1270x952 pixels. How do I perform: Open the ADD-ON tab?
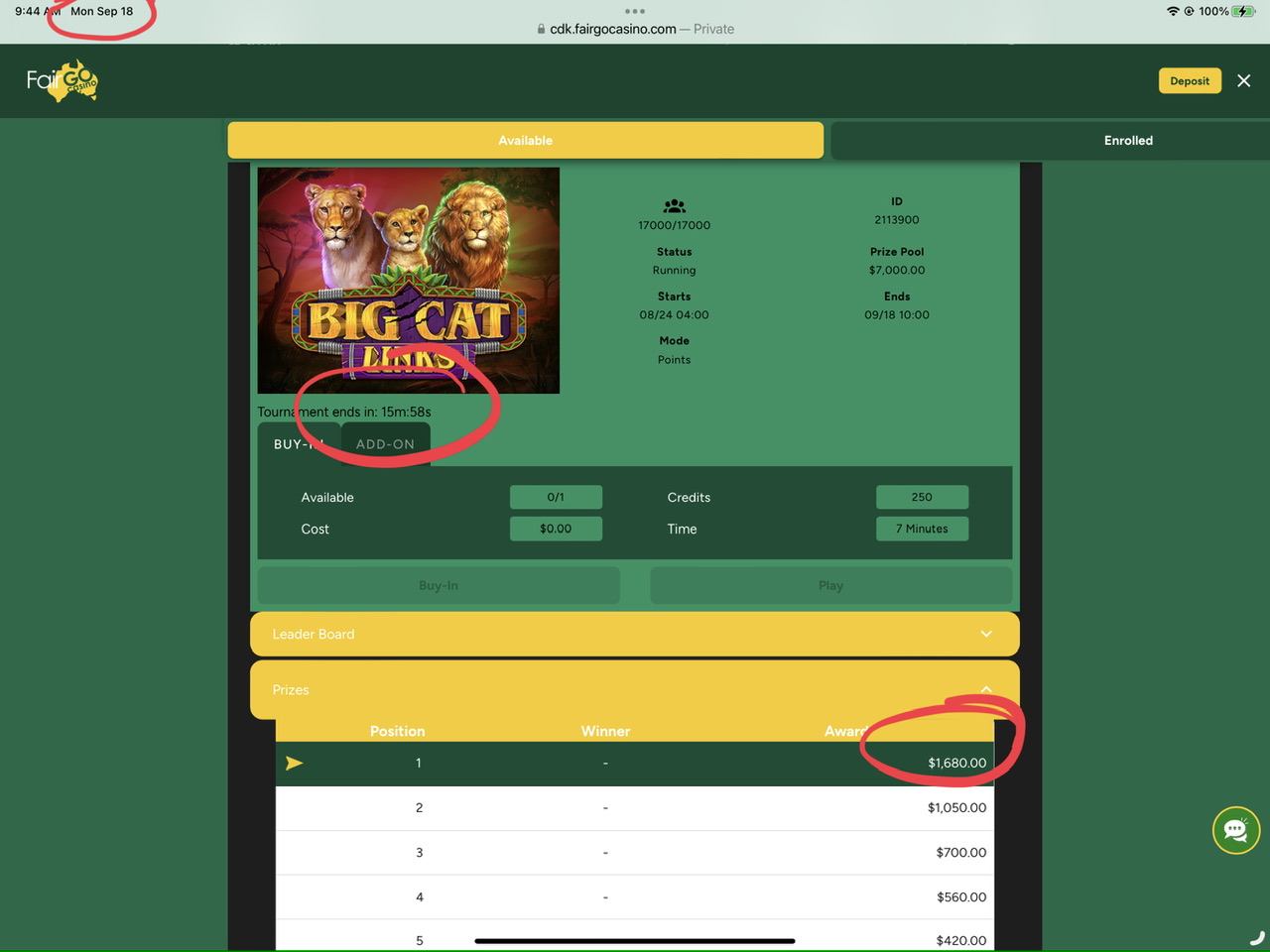pos(385,444)
